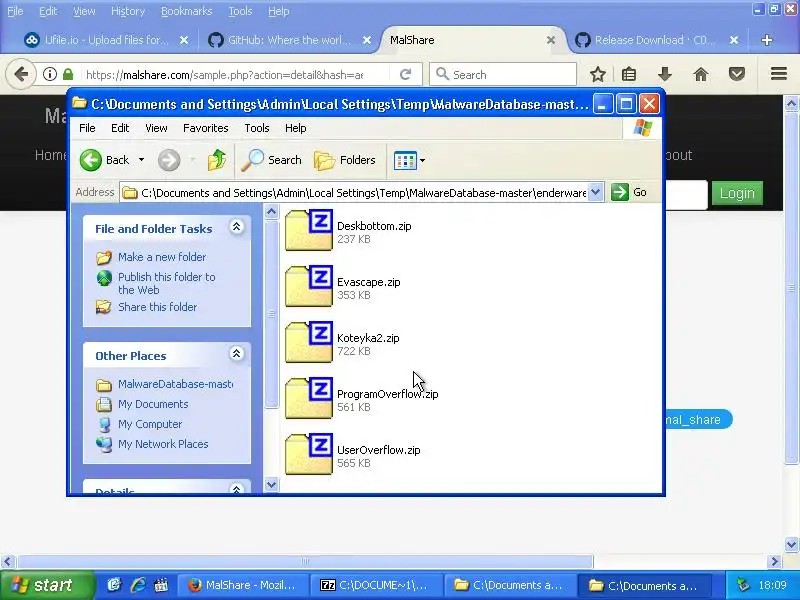Click the Firefox home icon
This screenshot has height=600, width=800.
pos(701,74)
